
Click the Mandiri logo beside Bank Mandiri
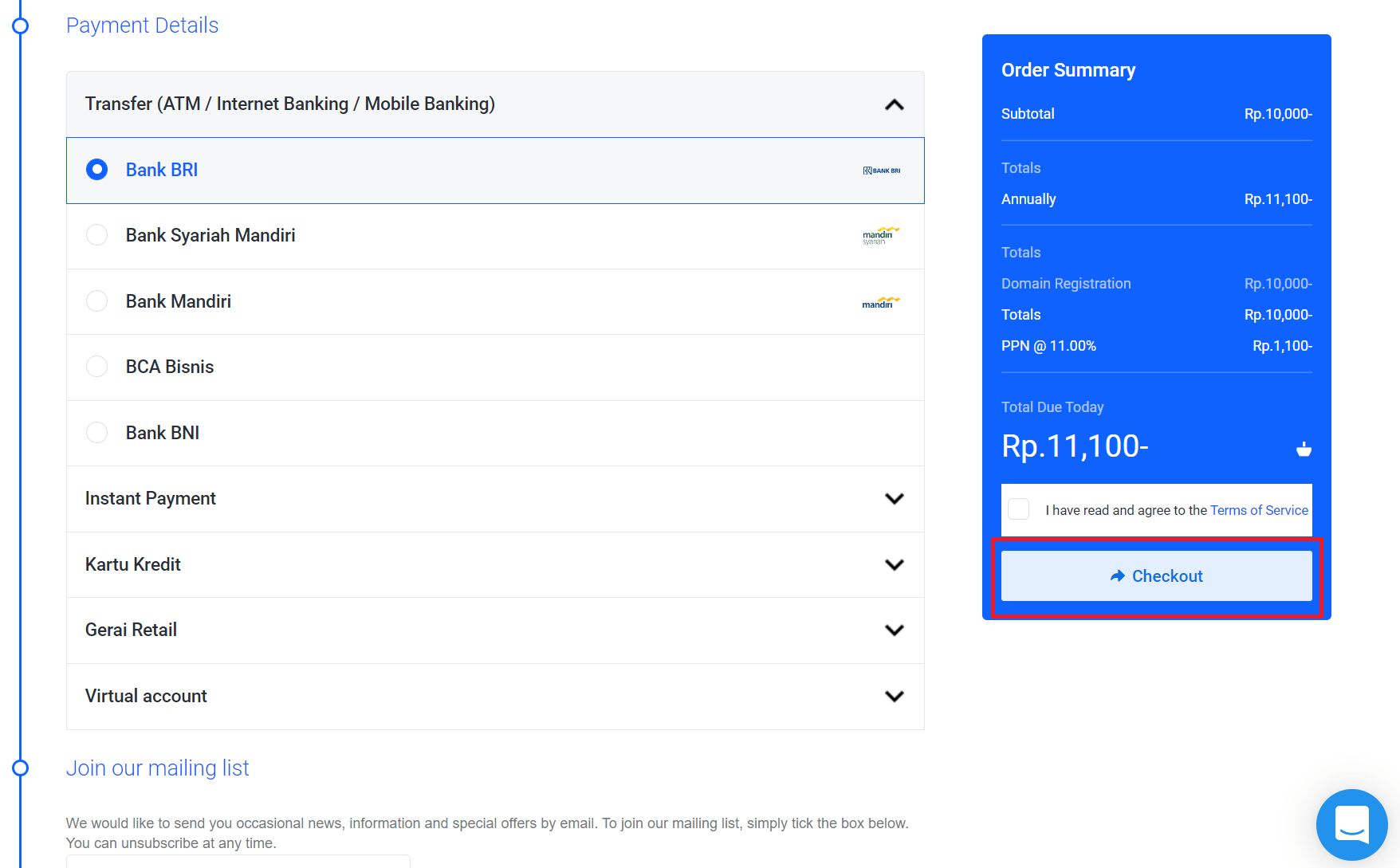click(x=880, y=302)
